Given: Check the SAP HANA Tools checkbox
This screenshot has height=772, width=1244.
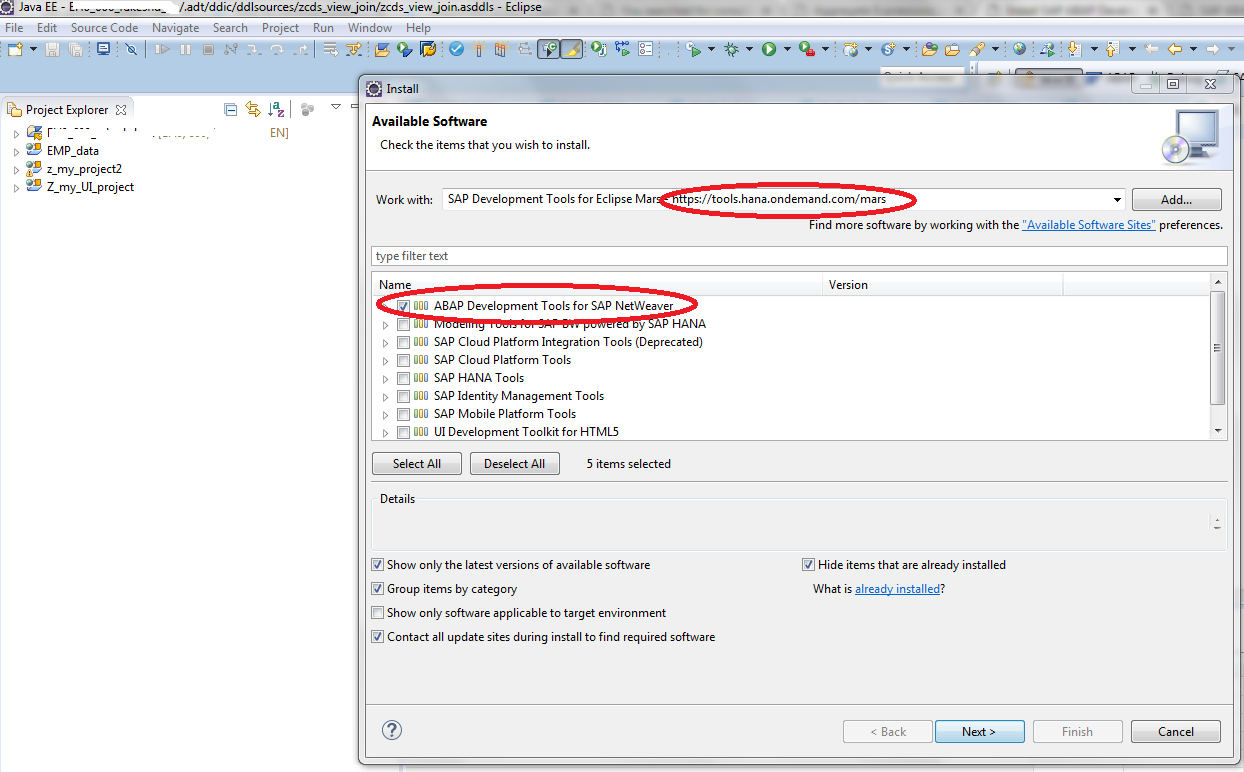Looking at the screenshot, I should [403, 377].
